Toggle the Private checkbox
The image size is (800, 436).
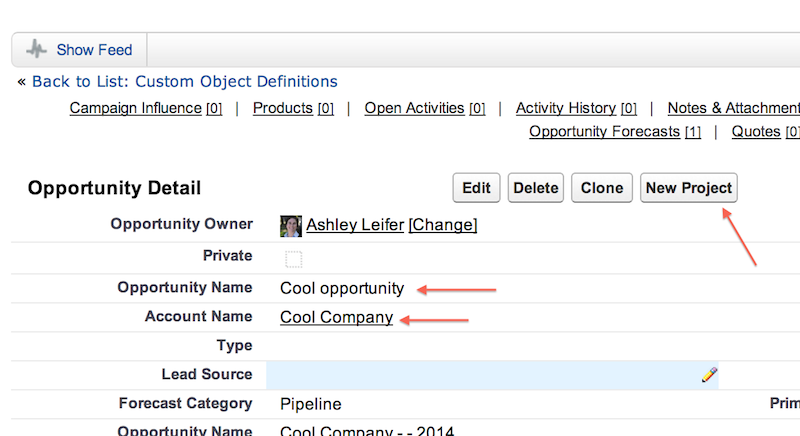293,259
